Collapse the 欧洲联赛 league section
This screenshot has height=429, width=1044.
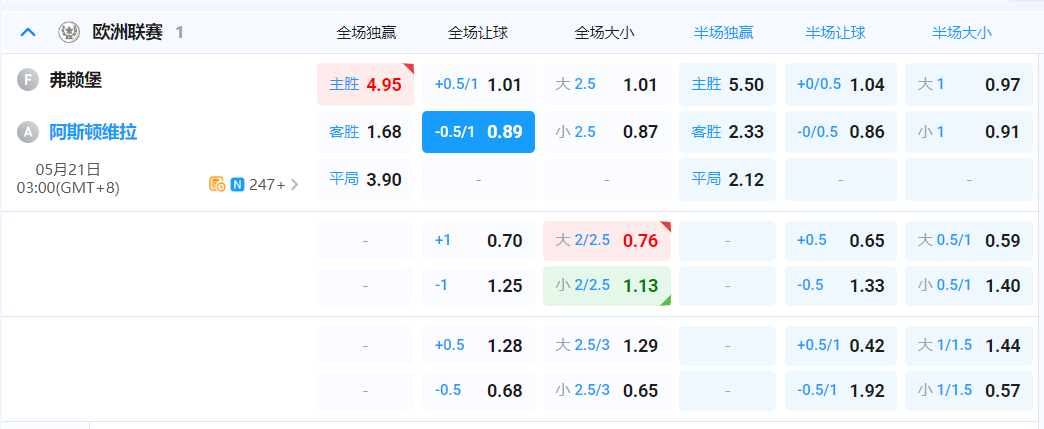(28, 32)
